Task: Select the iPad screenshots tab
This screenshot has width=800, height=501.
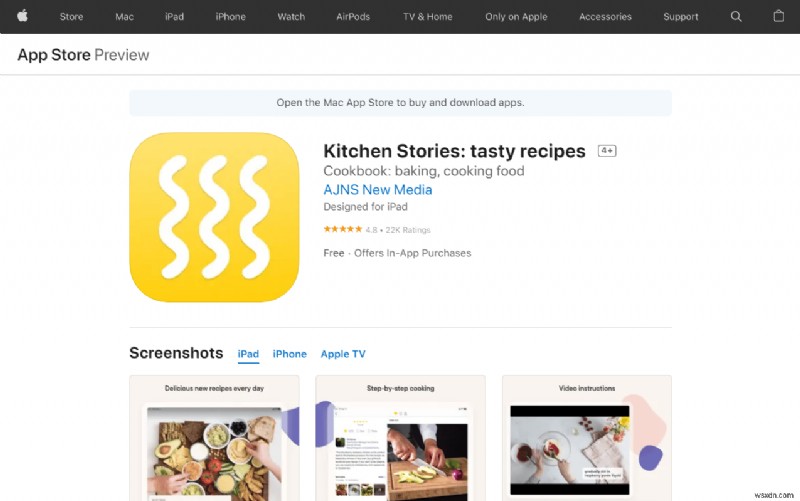Action: pos(248,354)
